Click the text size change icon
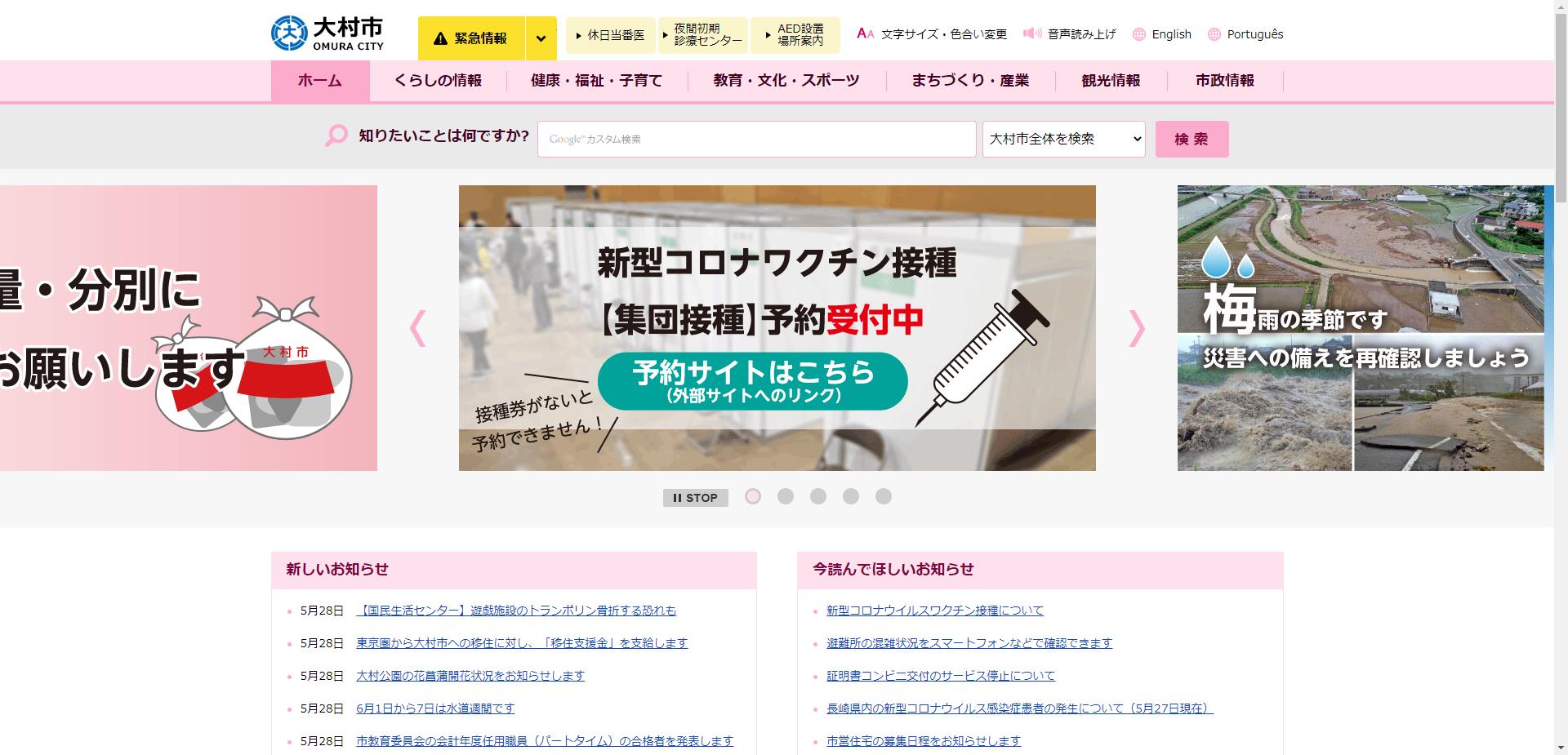This screenshot has width=1568, height=755. (x=865, y=34)
